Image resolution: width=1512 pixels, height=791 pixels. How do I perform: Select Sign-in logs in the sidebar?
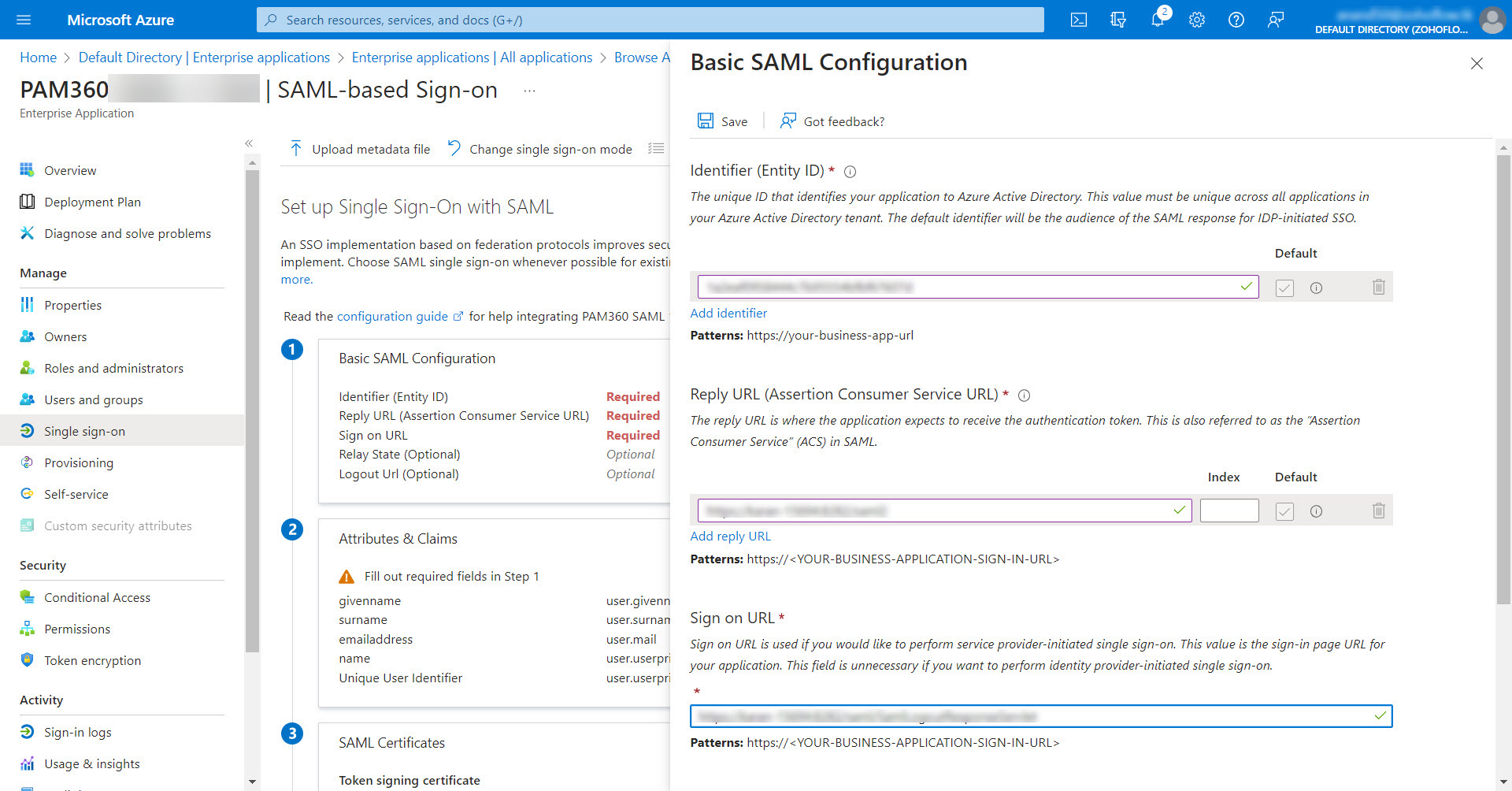tap(76, 732)
